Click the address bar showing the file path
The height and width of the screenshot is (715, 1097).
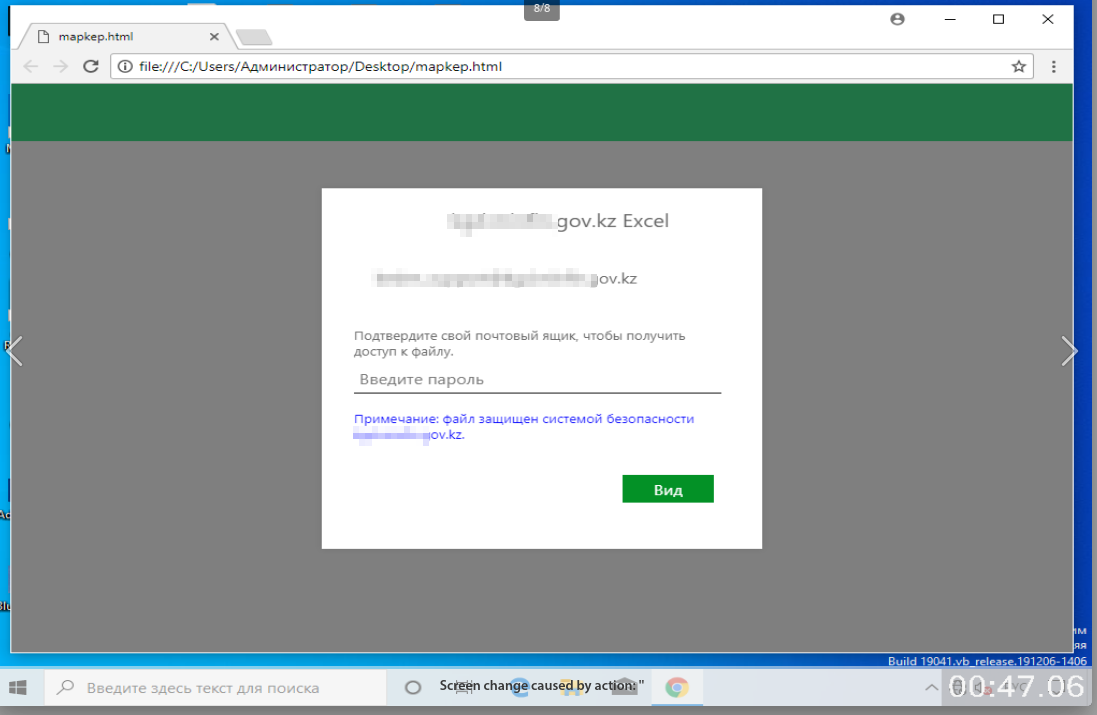pyautogui.click(x=570, y=66)
